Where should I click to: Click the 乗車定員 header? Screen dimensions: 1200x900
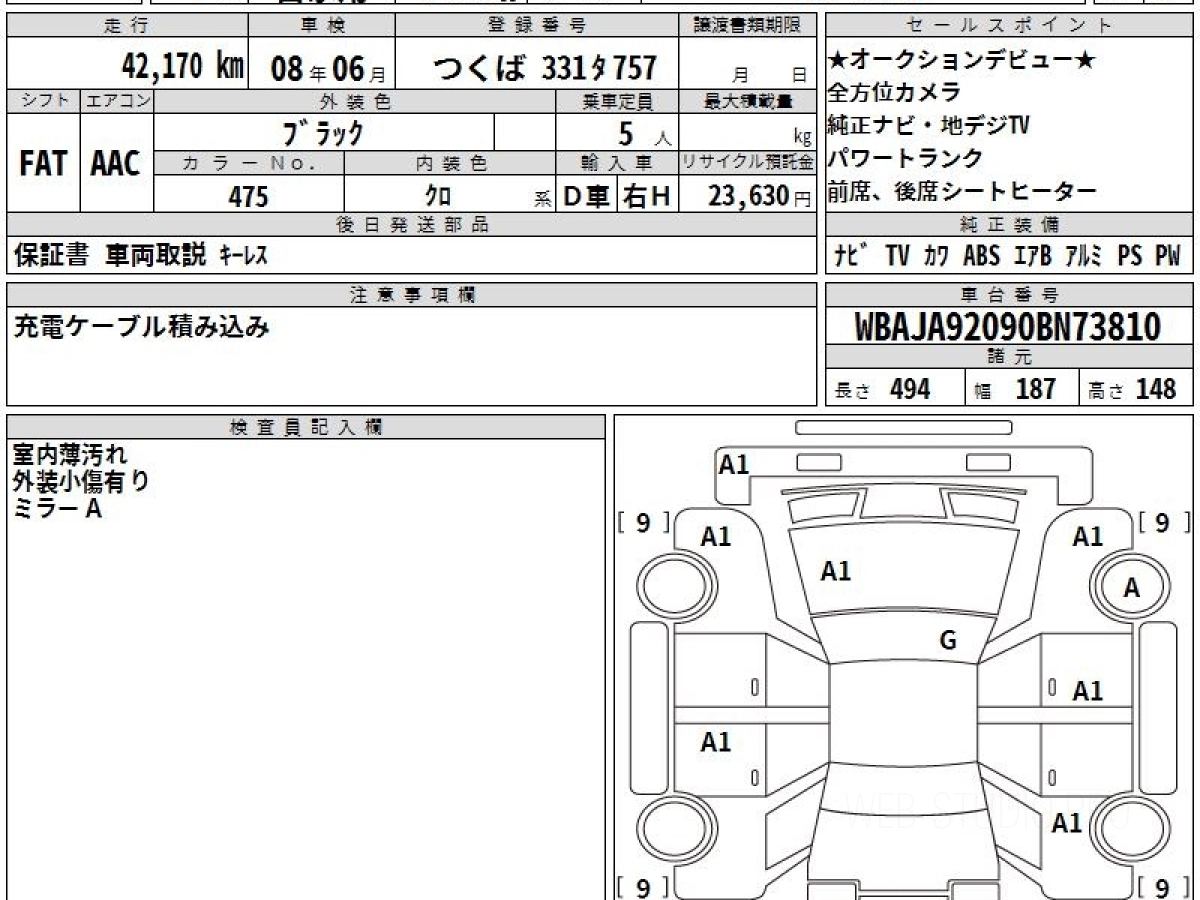617,101
